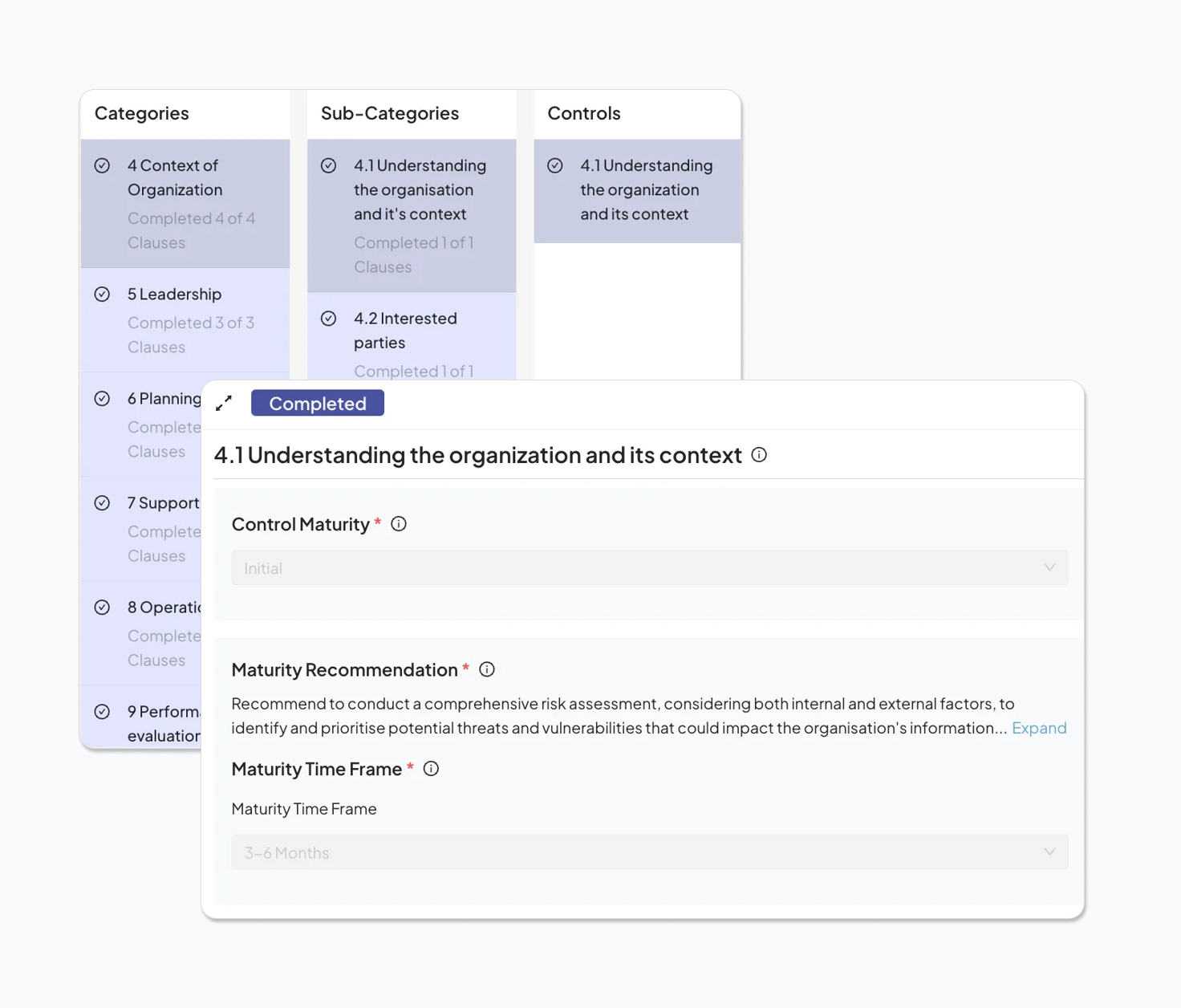Click check circle icon for 5 Leadership

click(102, 294)
